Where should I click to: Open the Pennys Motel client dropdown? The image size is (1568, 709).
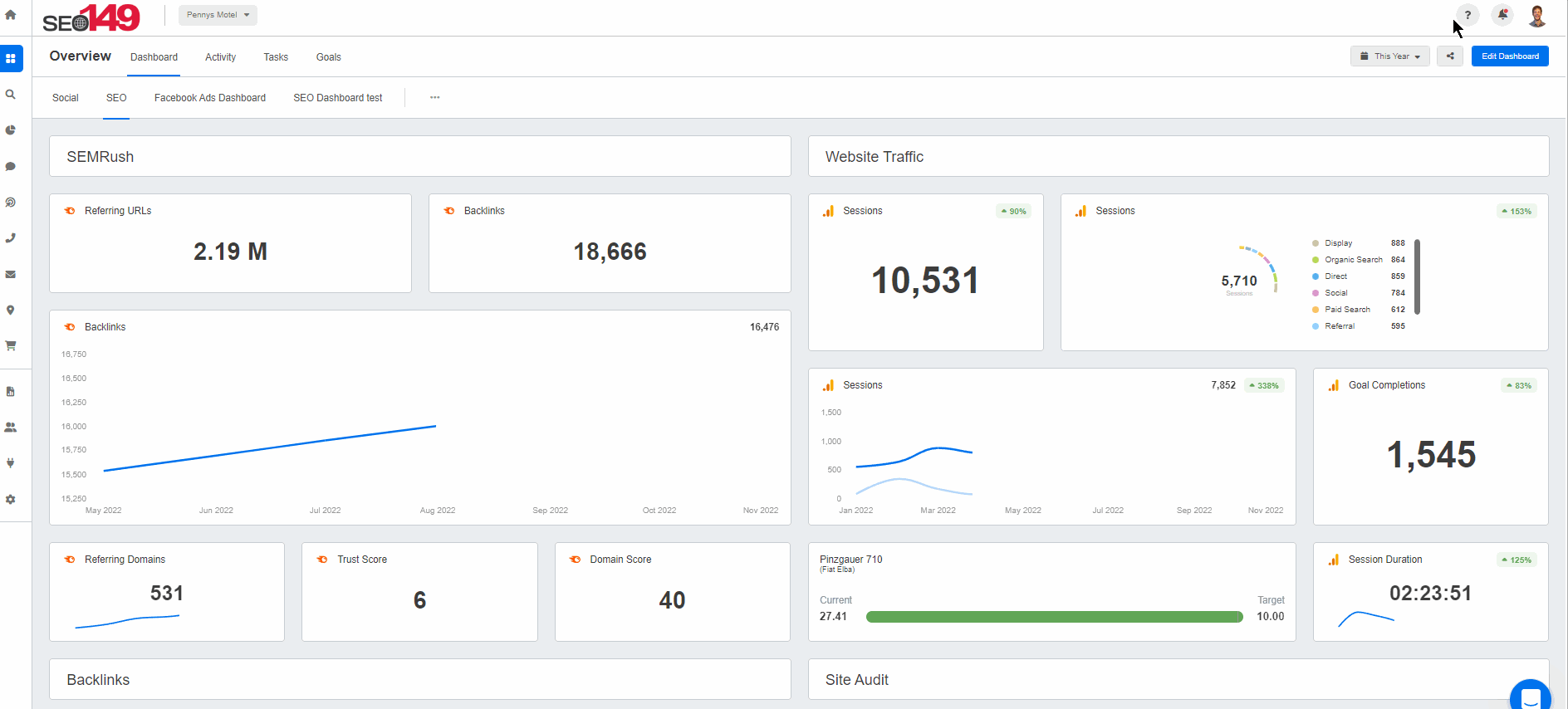(x=218, y=15)
